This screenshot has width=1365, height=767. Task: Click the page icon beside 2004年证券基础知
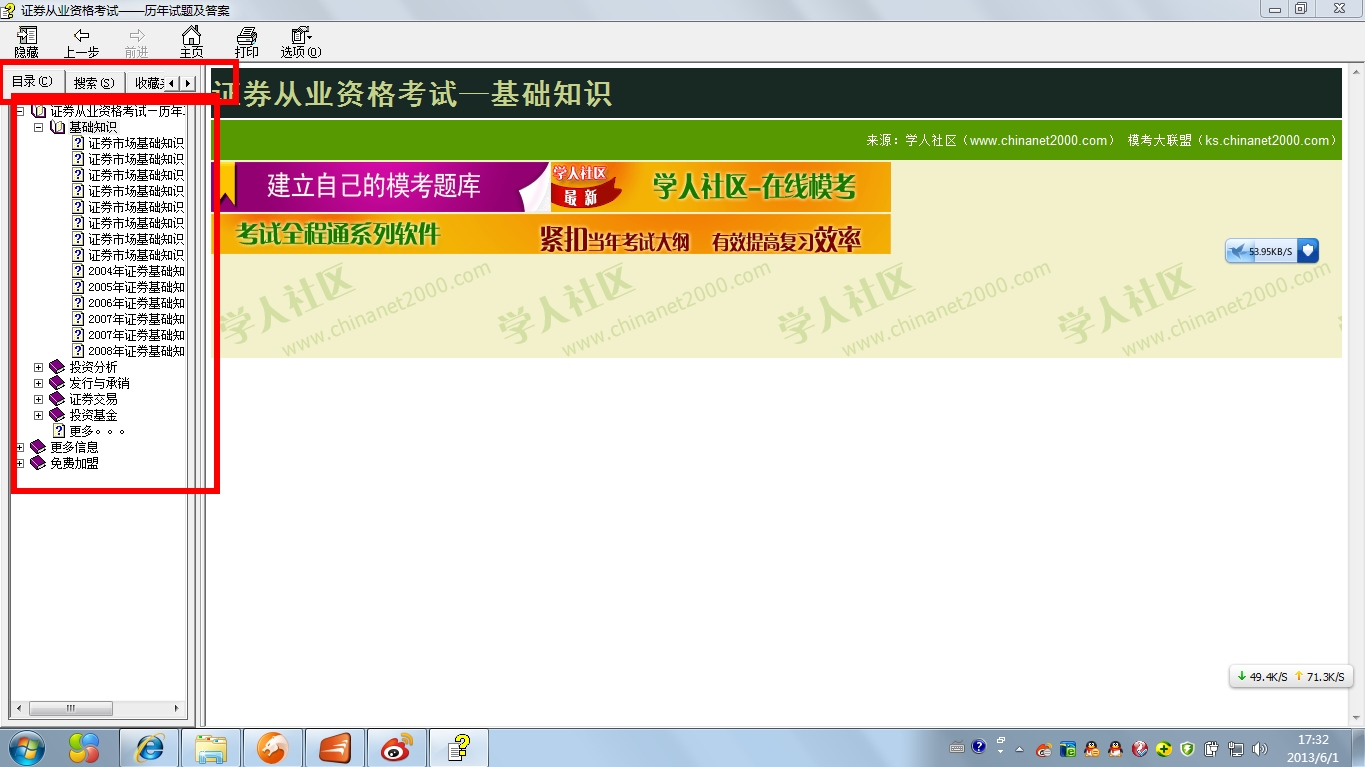tap(78, 271)
